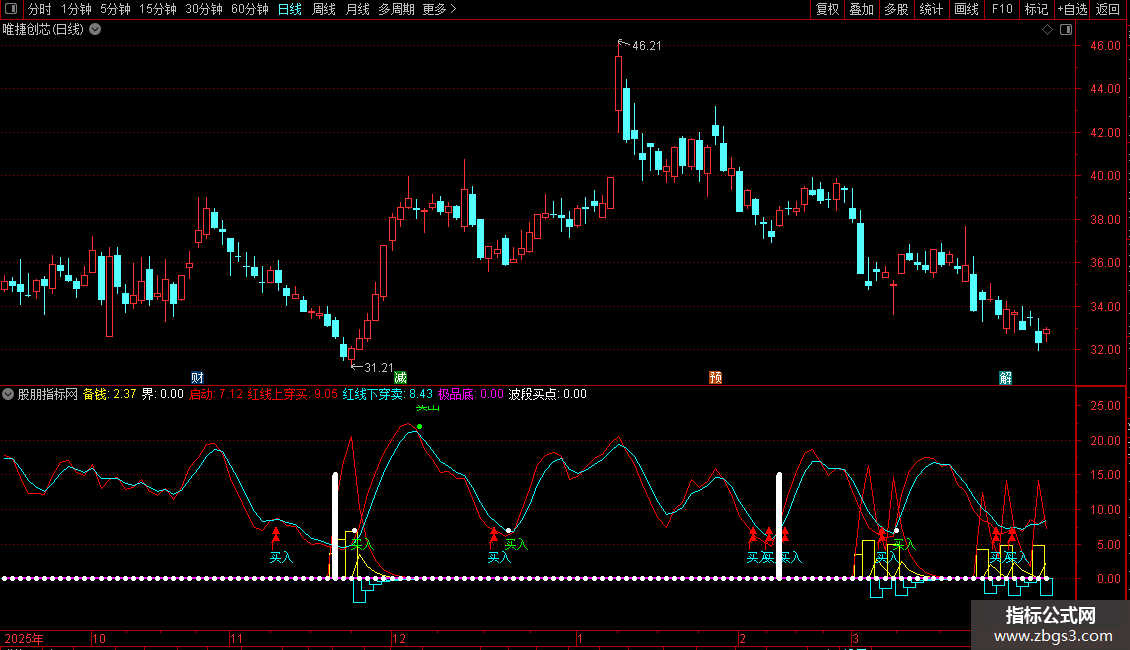
Task: Switch to 1分钟 period tab
Action: [x=76, y=9]
